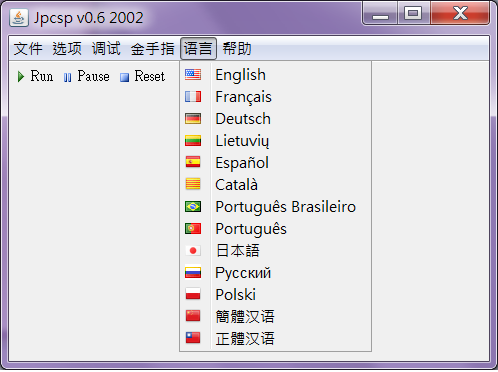Viewport: 498px width, 372px height.
Task: Click the Spanish flag icon
Action: [193, 163]
